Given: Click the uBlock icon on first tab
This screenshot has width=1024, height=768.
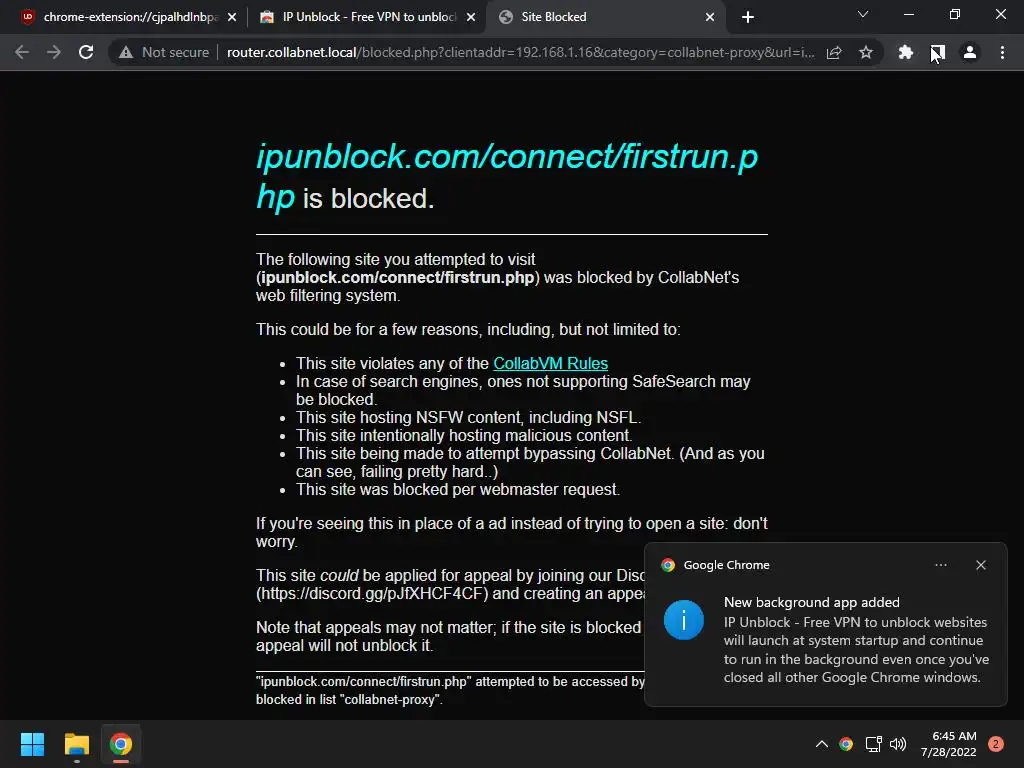Looking at the screenshot, I should point(27,17).
